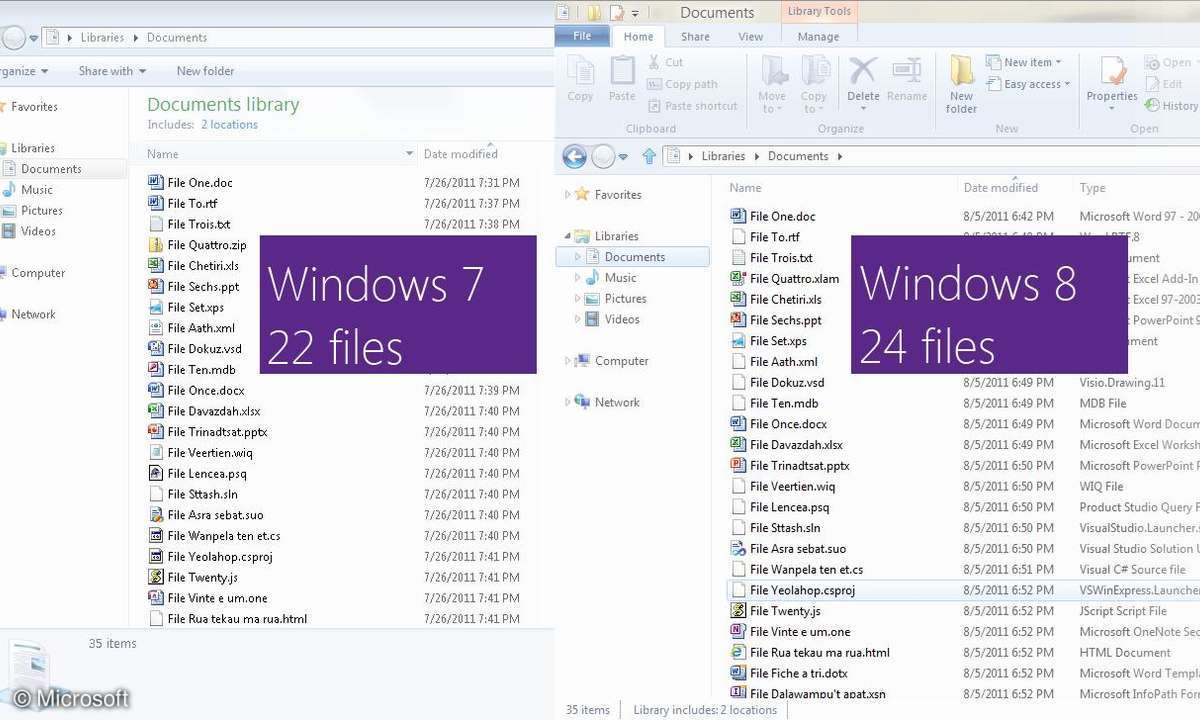The height and width of the screenshot is (720, 1200).
Task: Click Libraries in the Windows 8 address breadcrumb
Action: (x=723, y=156)
